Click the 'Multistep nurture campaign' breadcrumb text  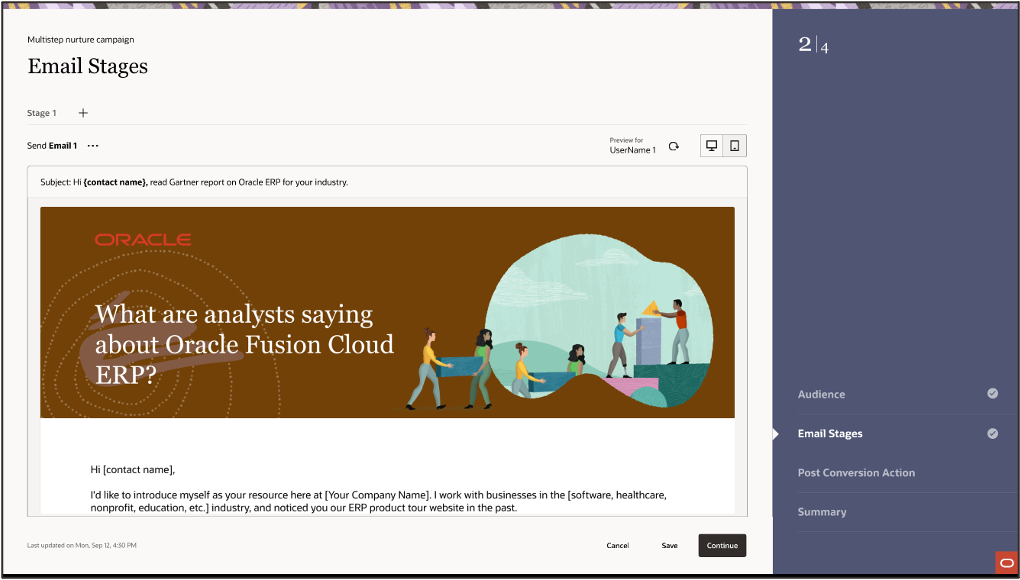(x=81, y=40)
